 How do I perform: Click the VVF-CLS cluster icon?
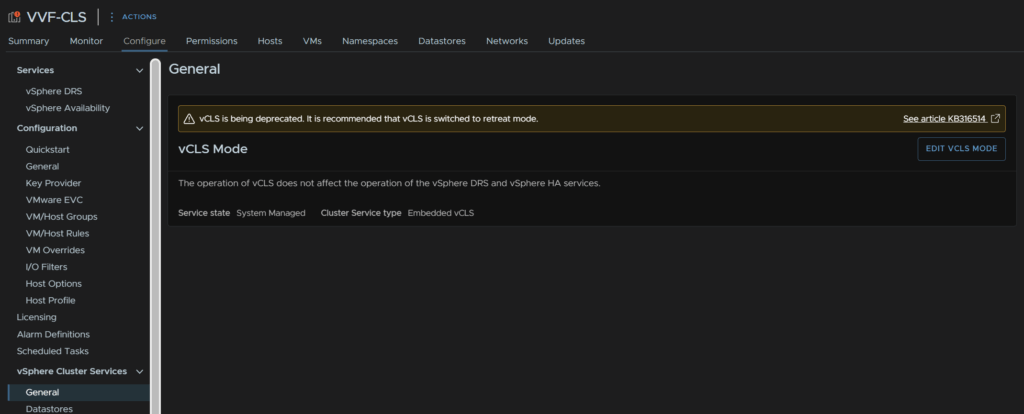pos(14,17)
